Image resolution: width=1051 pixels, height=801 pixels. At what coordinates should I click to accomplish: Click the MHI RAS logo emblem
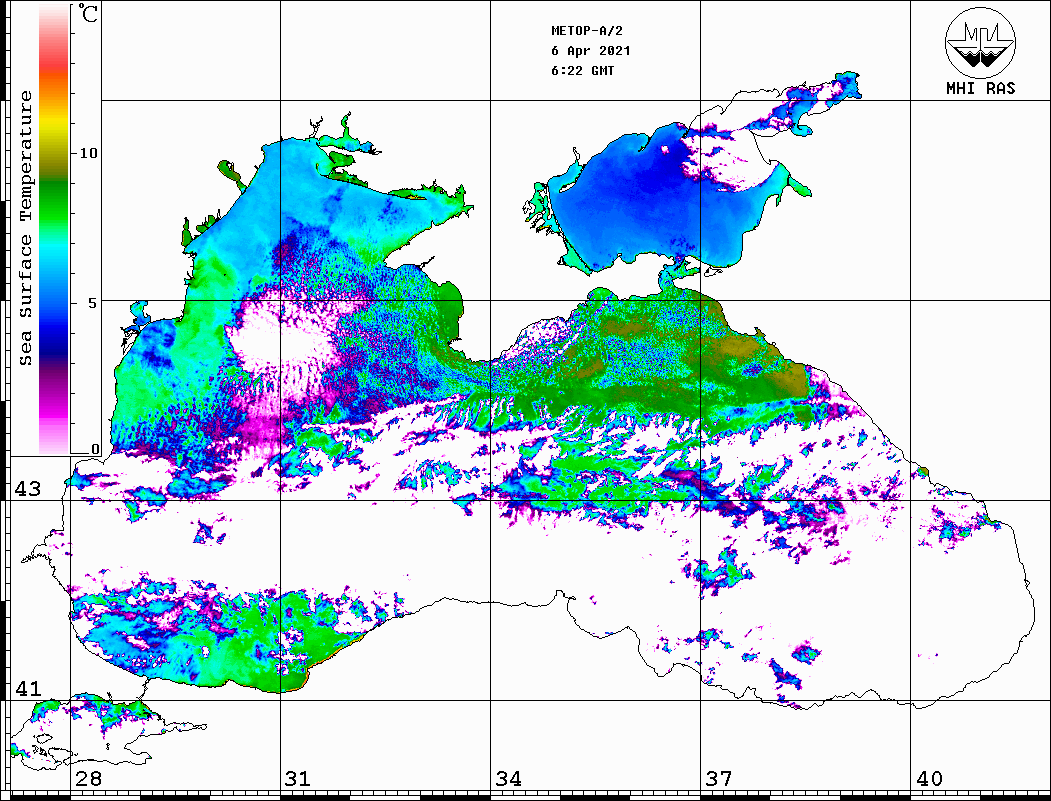(980, 42)
